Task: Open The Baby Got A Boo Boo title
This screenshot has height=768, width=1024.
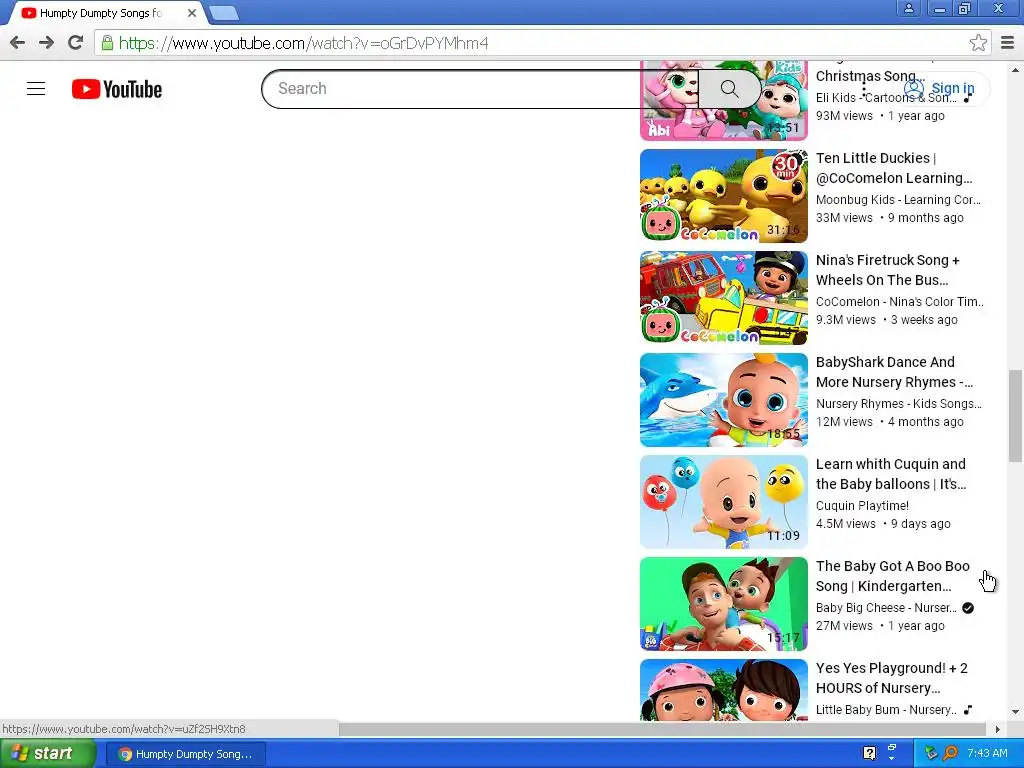Action: [x=893, y=575]
